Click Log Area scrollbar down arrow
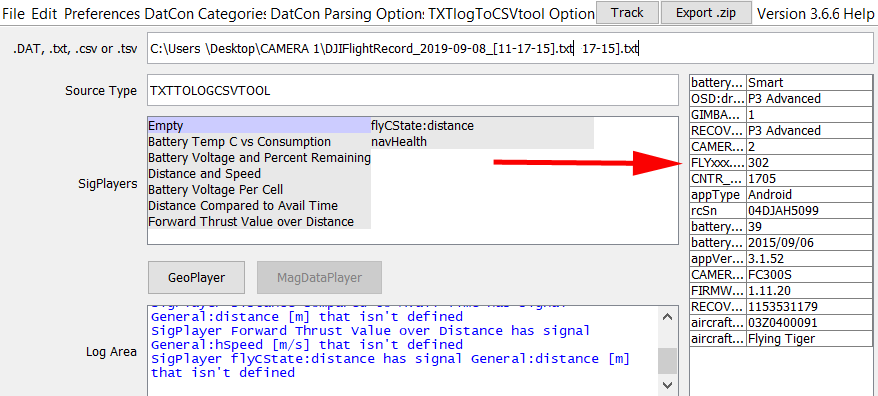The image size is (878, 396). click(667, 385)
